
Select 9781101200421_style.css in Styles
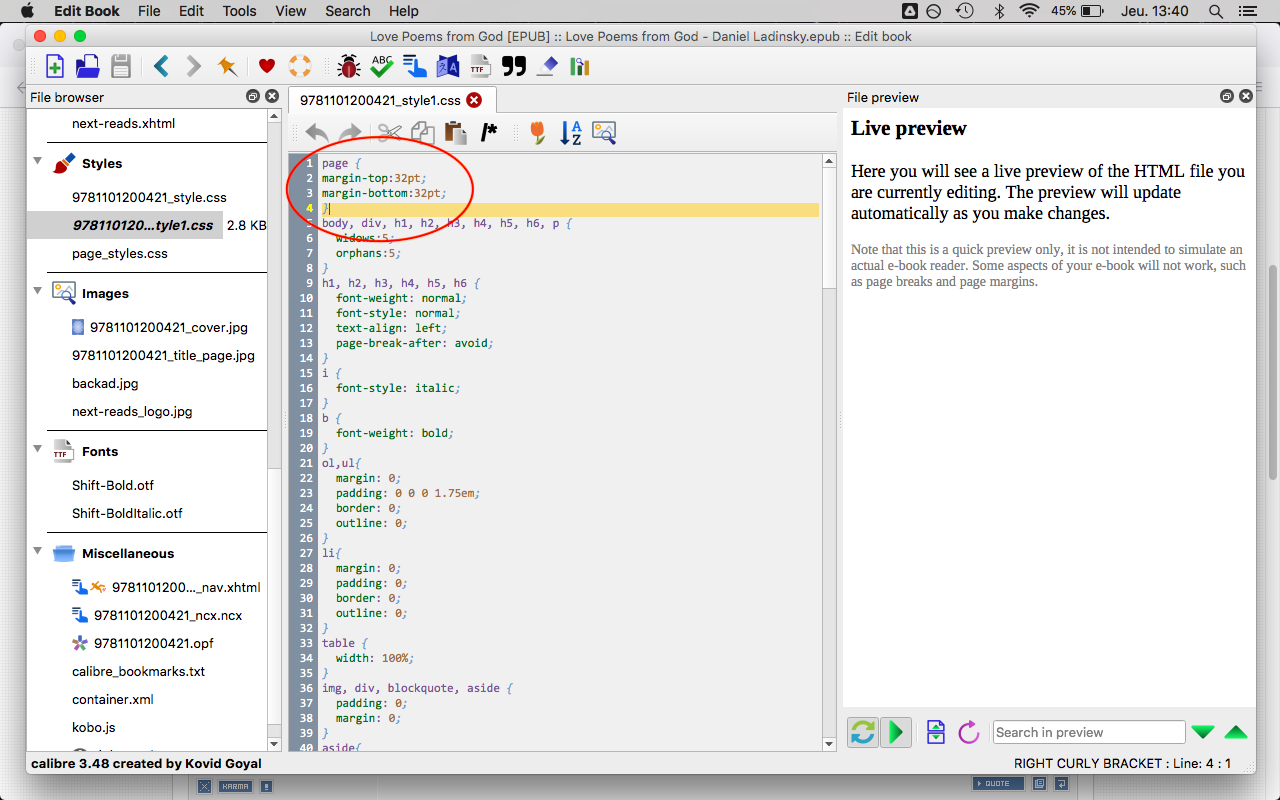[149, 197]
